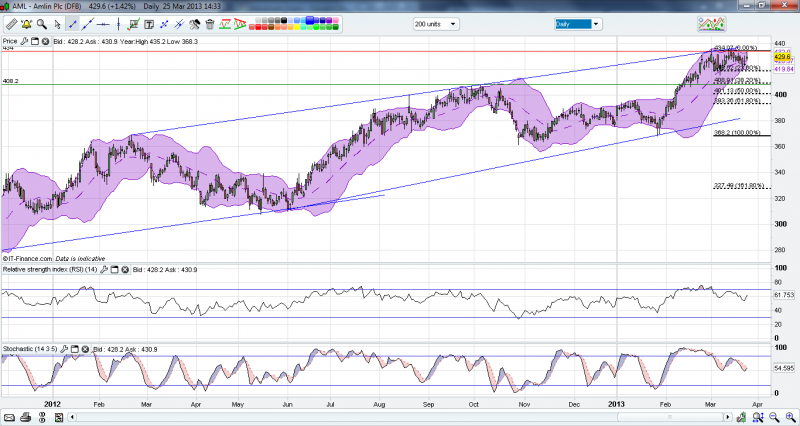Click the right scroll arrow
This screenshot has width=800, height=426.
728,417
